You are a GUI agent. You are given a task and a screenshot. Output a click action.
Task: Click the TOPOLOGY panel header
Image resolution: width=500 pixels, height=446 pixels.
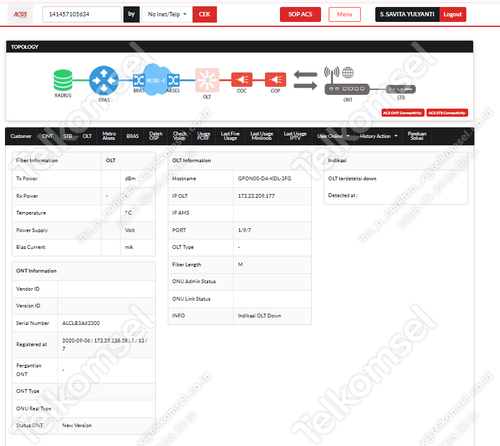point(239,47)
